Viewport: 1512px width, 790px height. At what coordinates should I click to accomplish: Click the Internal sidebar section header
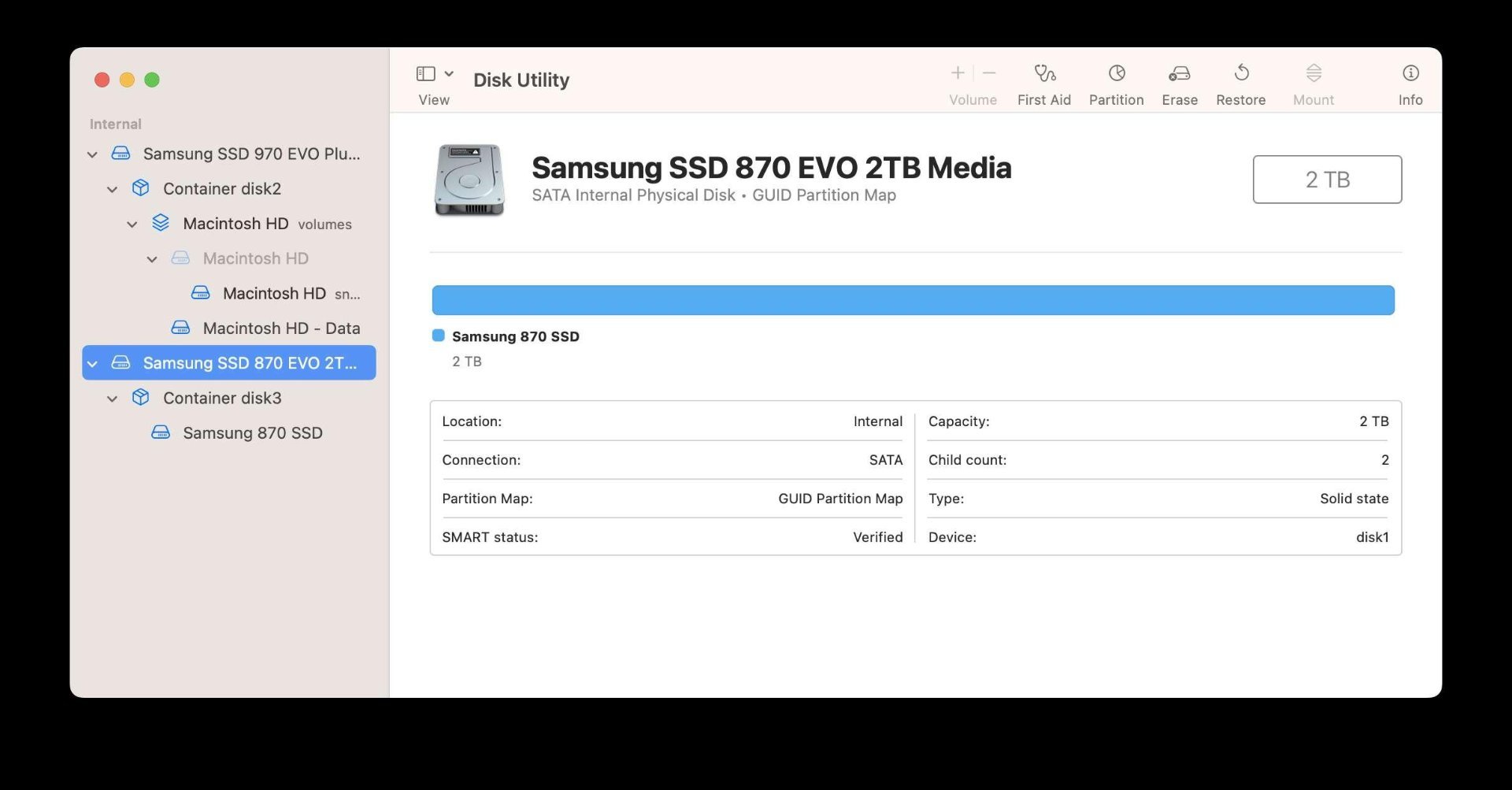115,124
